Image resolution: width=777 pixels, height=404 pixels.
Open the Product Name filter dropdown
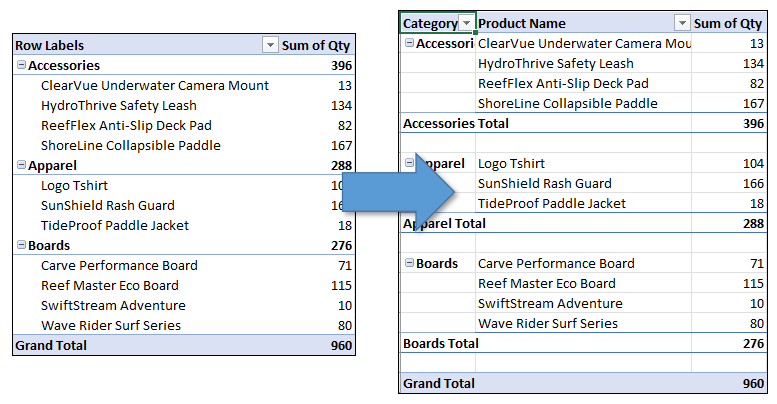point(682,23)
